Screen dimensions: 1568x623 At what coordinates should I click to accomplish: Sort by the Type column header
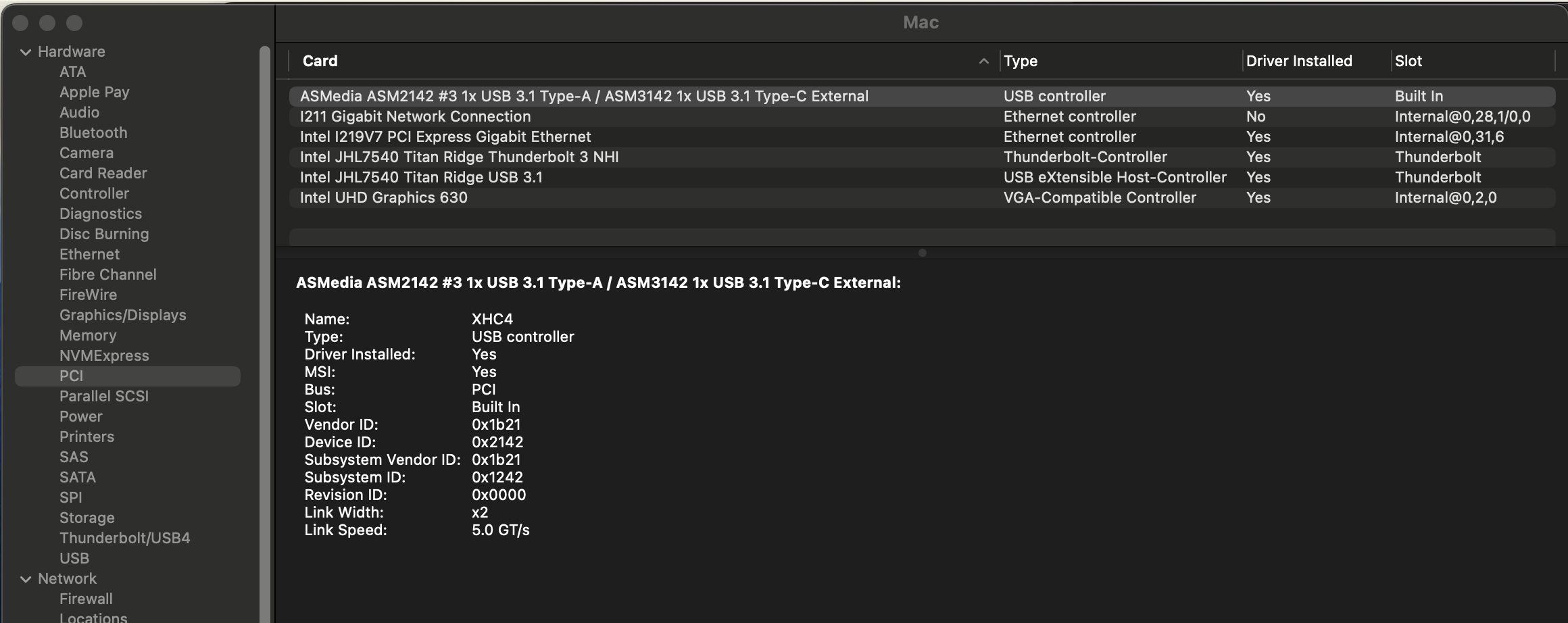1020,61
